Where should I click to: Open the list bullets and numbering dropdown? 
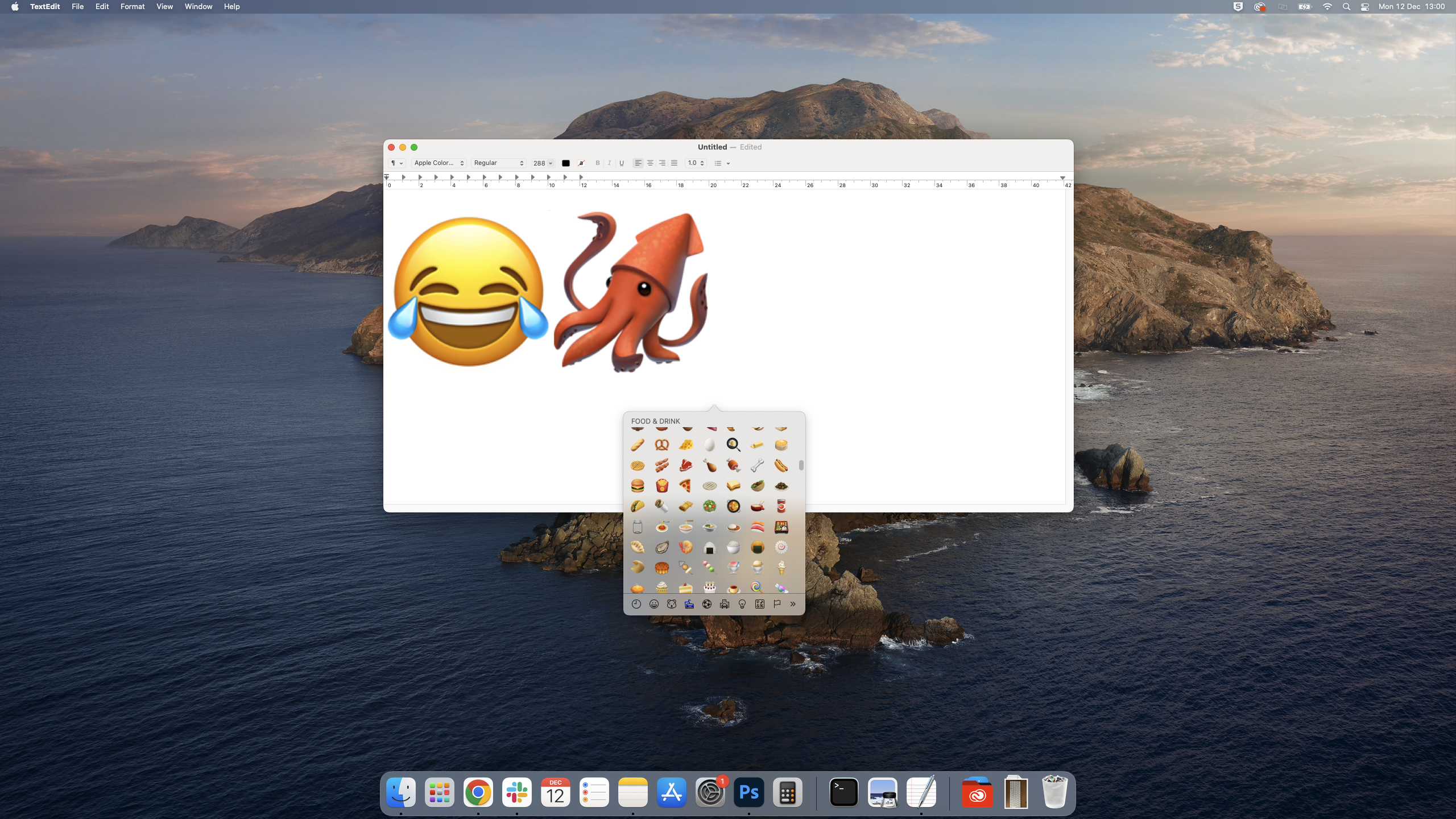(722, 163)
